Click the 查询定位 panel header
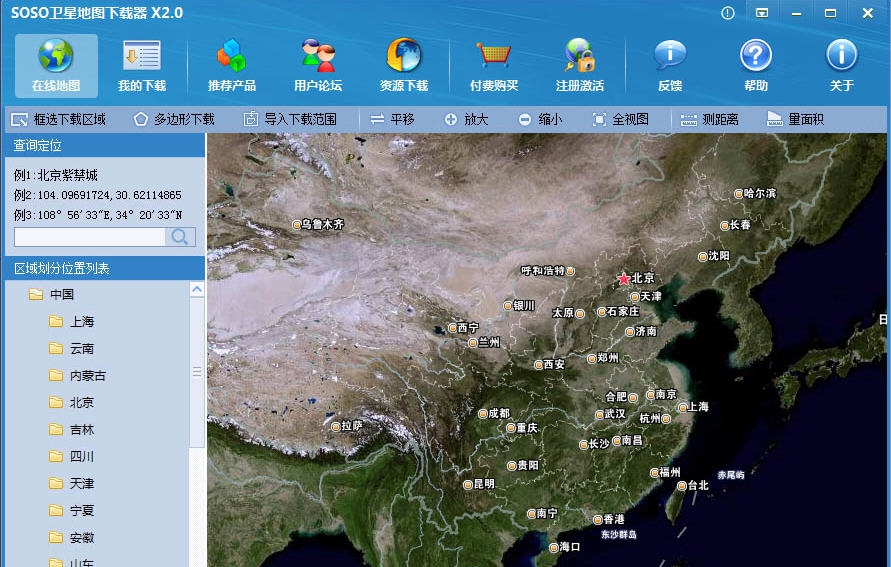Viewport: 891px width, 567px height. 105,145
